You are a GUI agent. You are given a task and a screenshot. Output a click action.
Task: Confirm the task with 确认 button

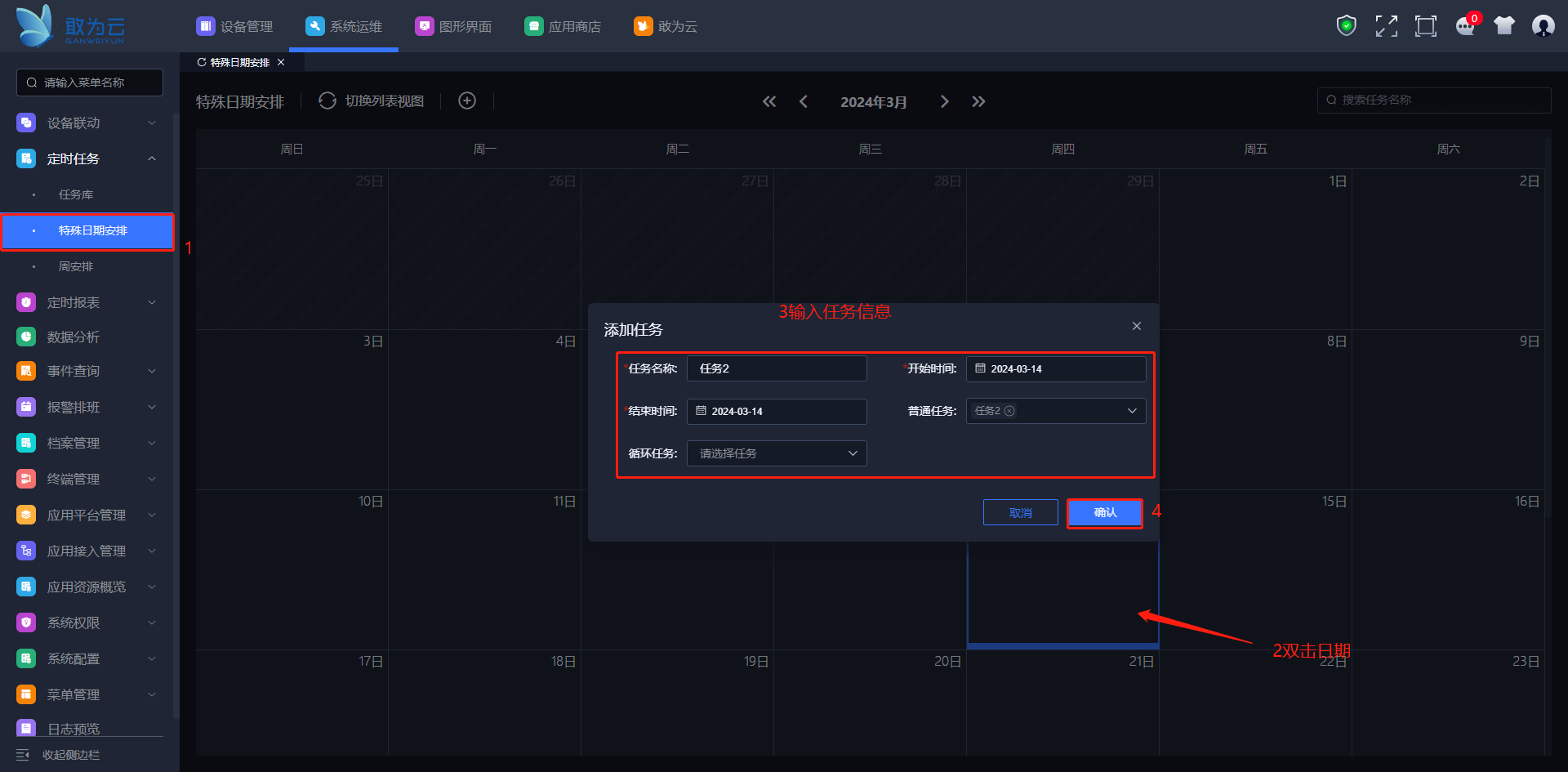click(1104, 513)
